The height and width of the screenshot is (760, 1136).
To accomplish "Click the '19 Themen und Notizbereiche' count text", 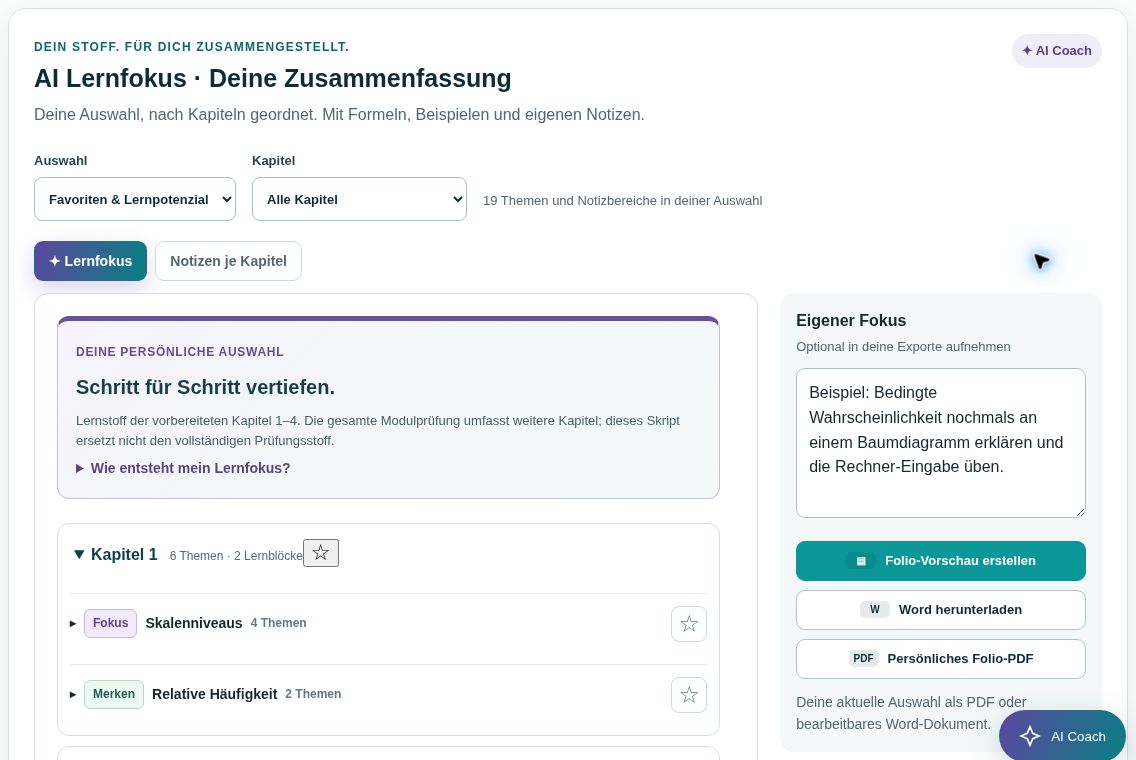I will point(622,201).
